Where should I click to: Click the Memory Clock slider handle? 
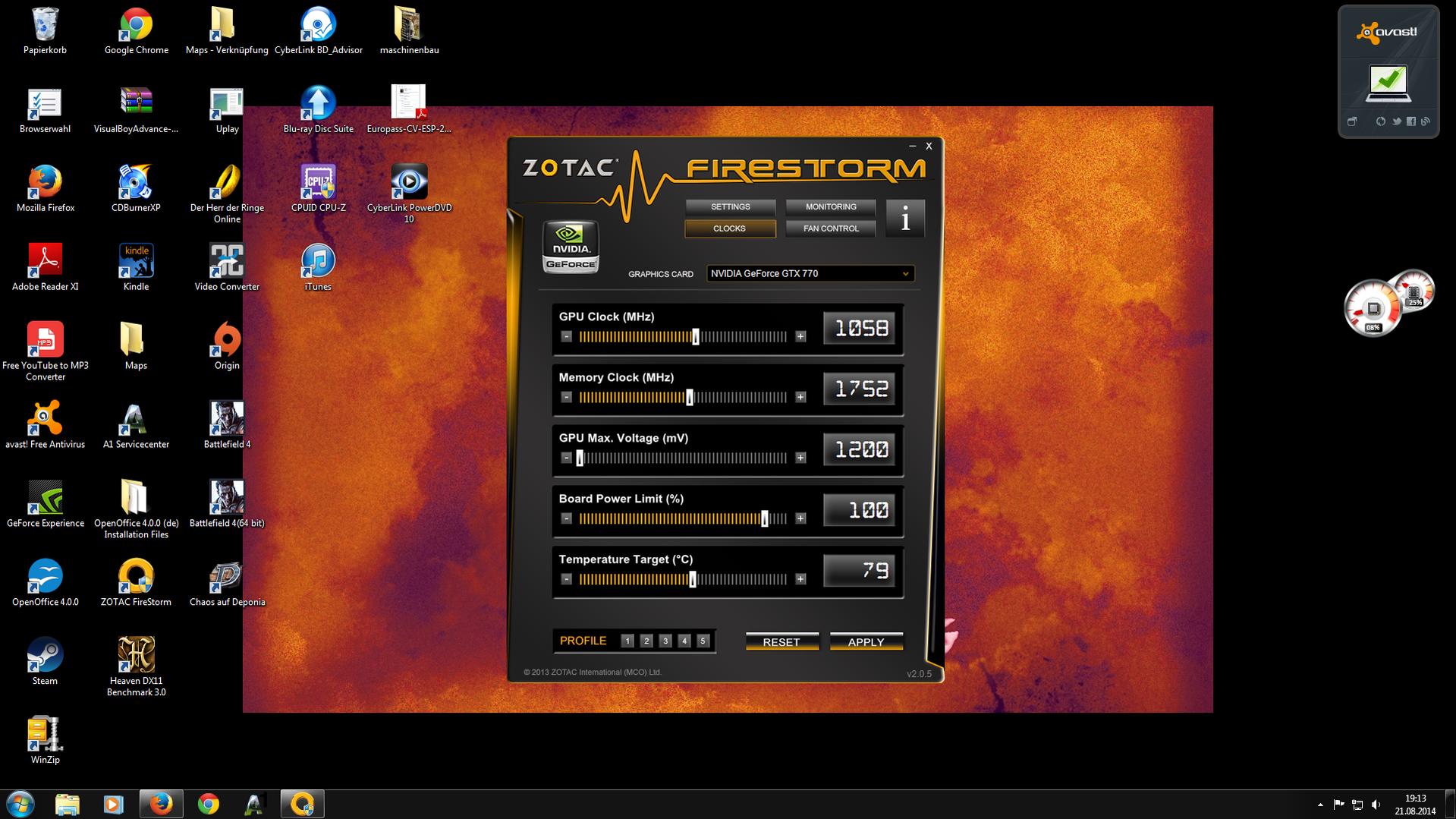click(690, 398)
